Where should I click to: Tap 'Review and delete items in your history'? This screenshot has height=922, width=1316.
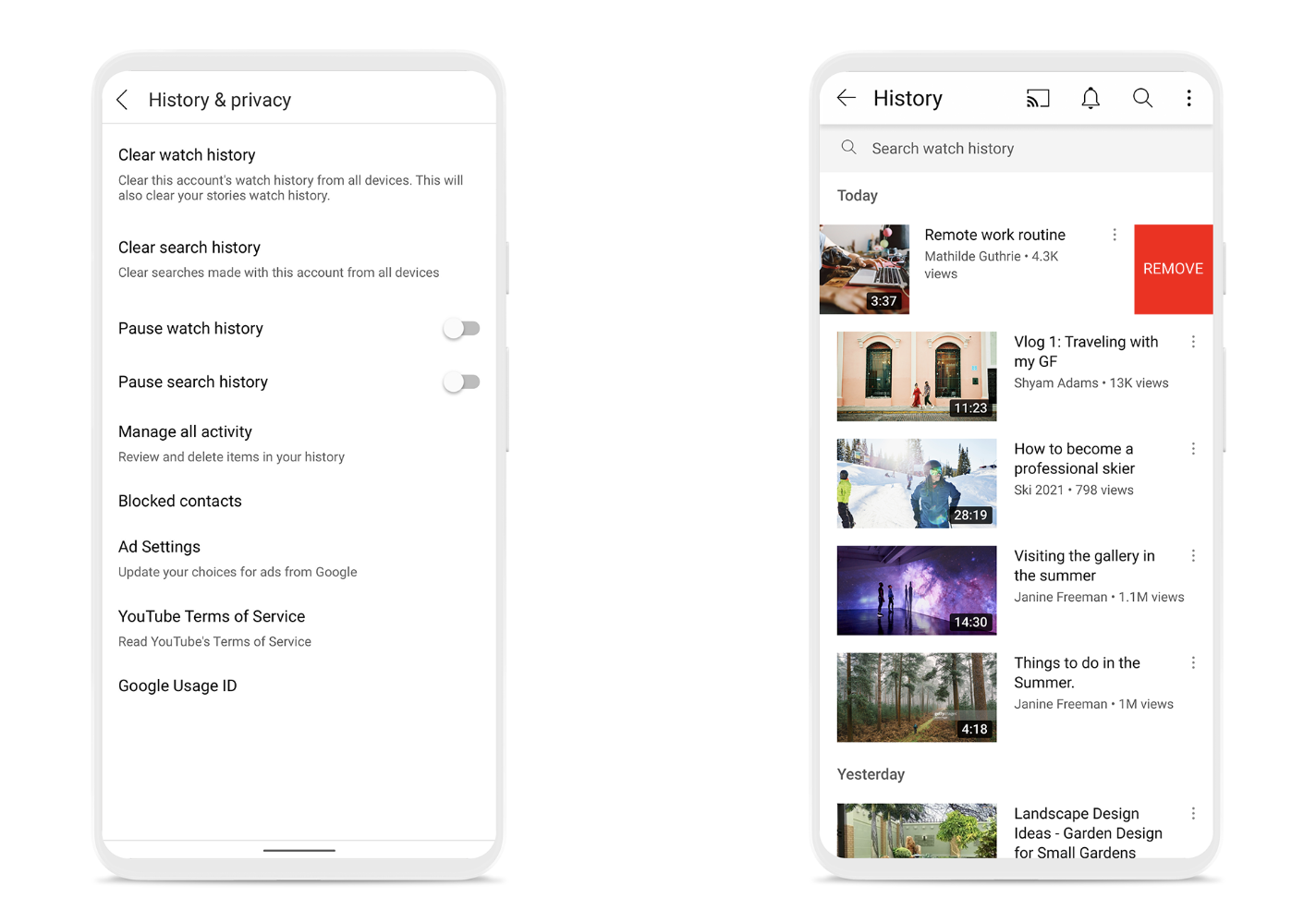[x=231, y=457]
